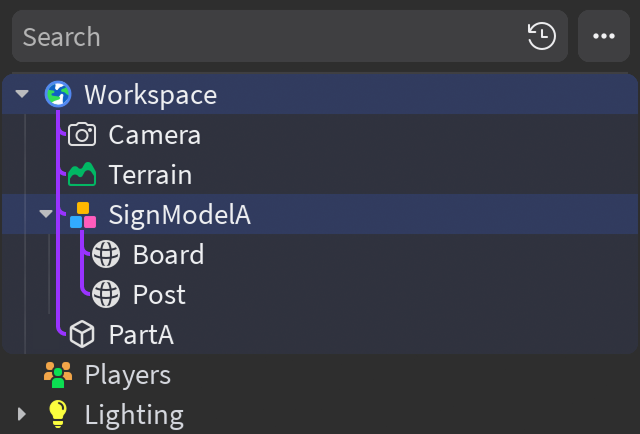
Task: Collapse the Workspace tree node
Action: (x=22, y=95)
